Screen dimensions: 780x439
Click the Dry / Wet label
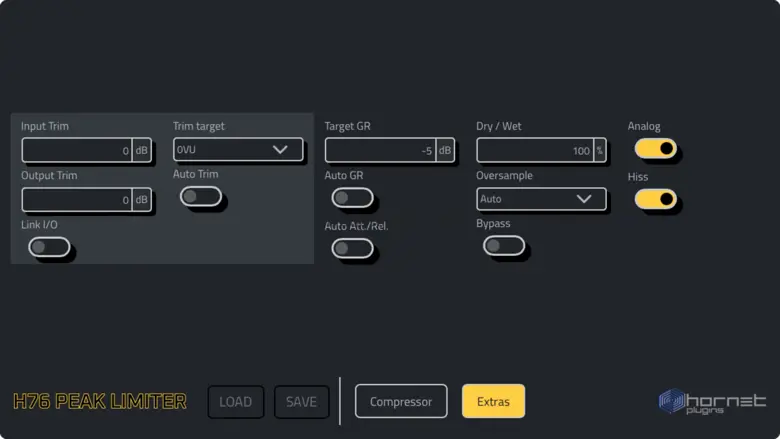pyautogui.click(x=498, y=126)
